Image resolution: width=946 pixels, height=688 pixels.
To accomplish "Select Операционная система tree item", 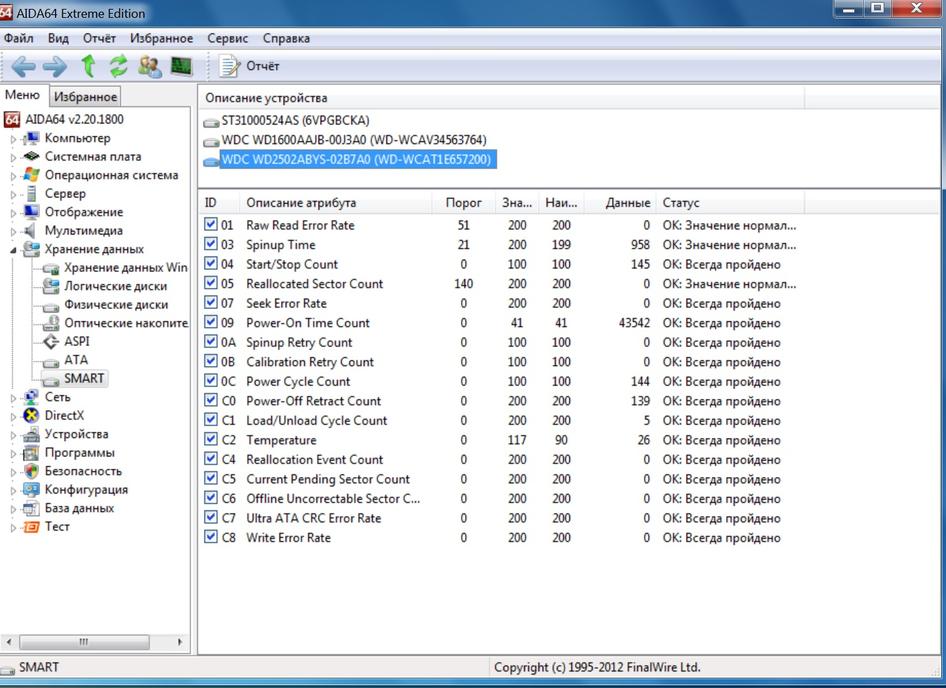I will [x=112, y=176].
